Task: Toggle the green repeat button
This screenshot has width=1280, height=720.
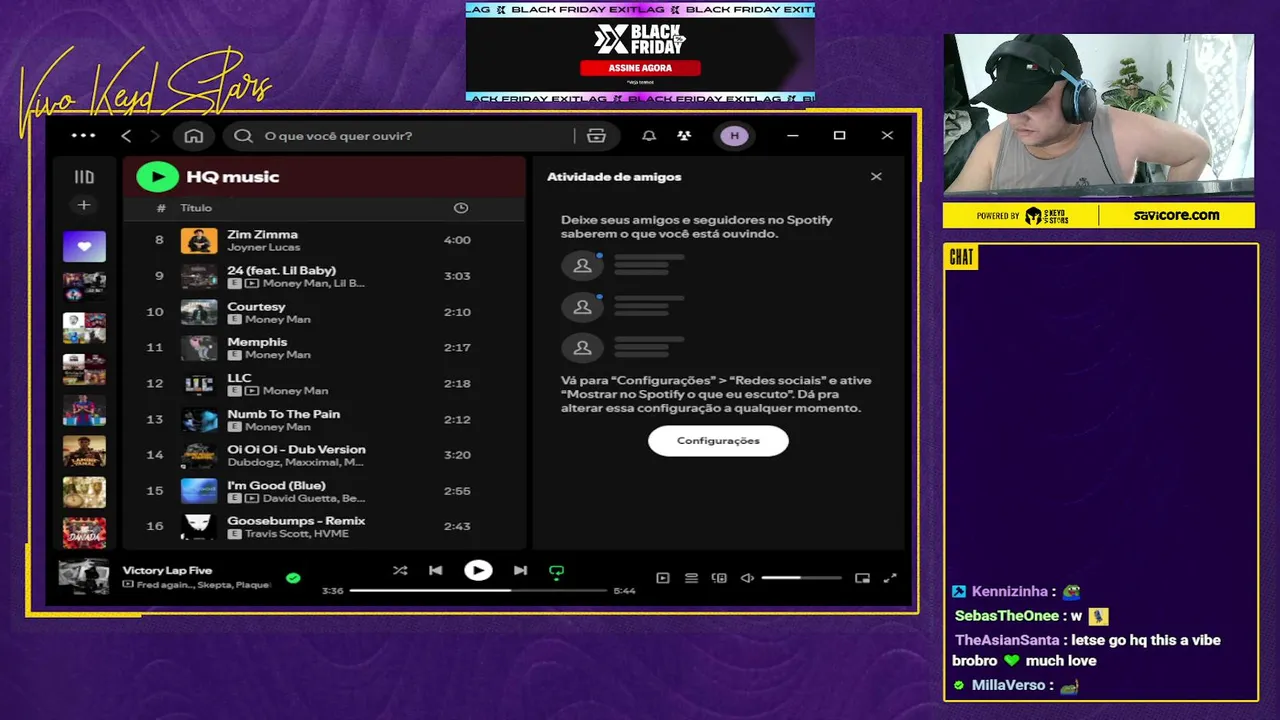Action: [x=557, y=571]
